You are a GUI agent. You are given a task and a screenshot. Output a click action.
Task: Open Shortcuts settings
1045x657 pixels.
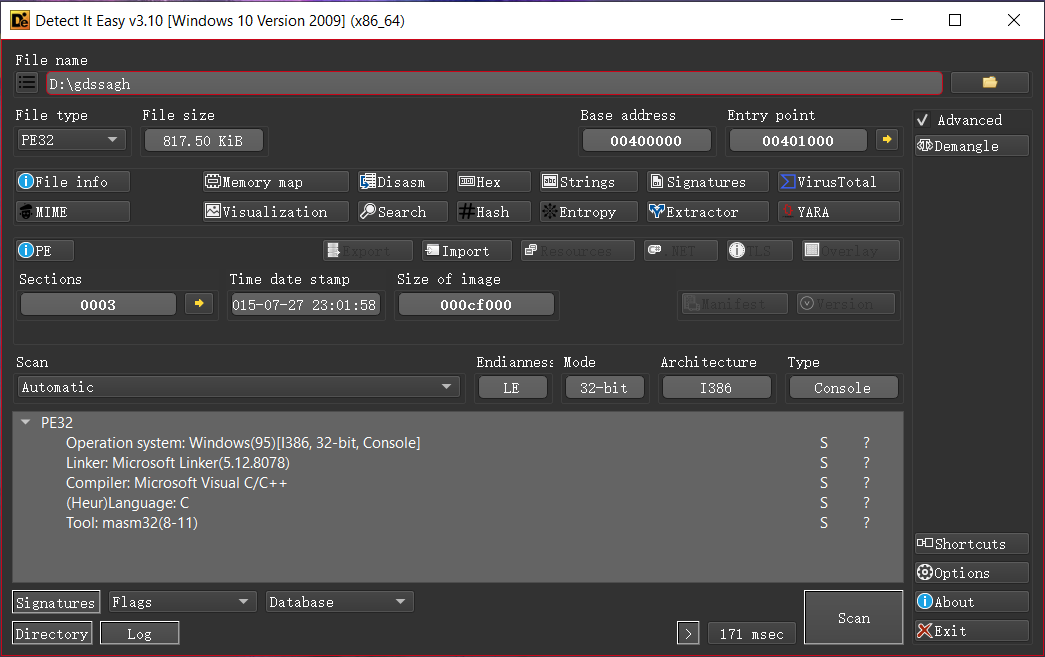pyautogui.click(x=971, y=544)
